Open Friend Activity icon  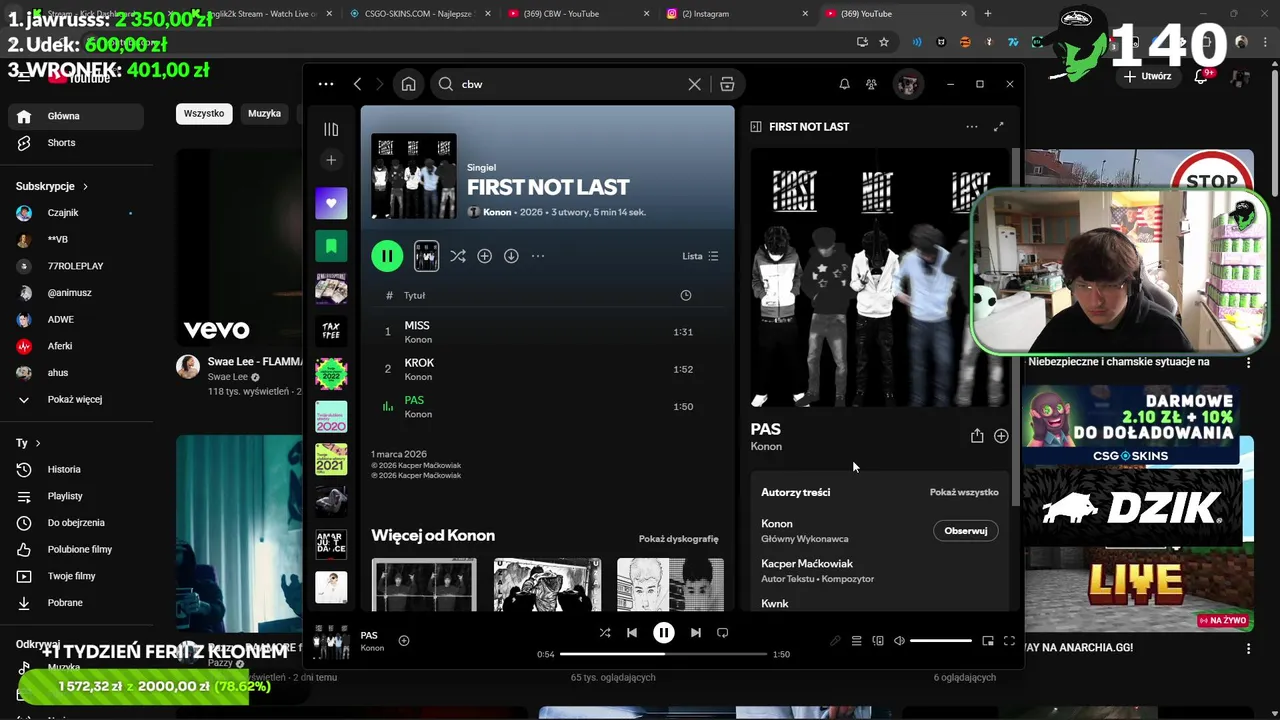point(871,84)
